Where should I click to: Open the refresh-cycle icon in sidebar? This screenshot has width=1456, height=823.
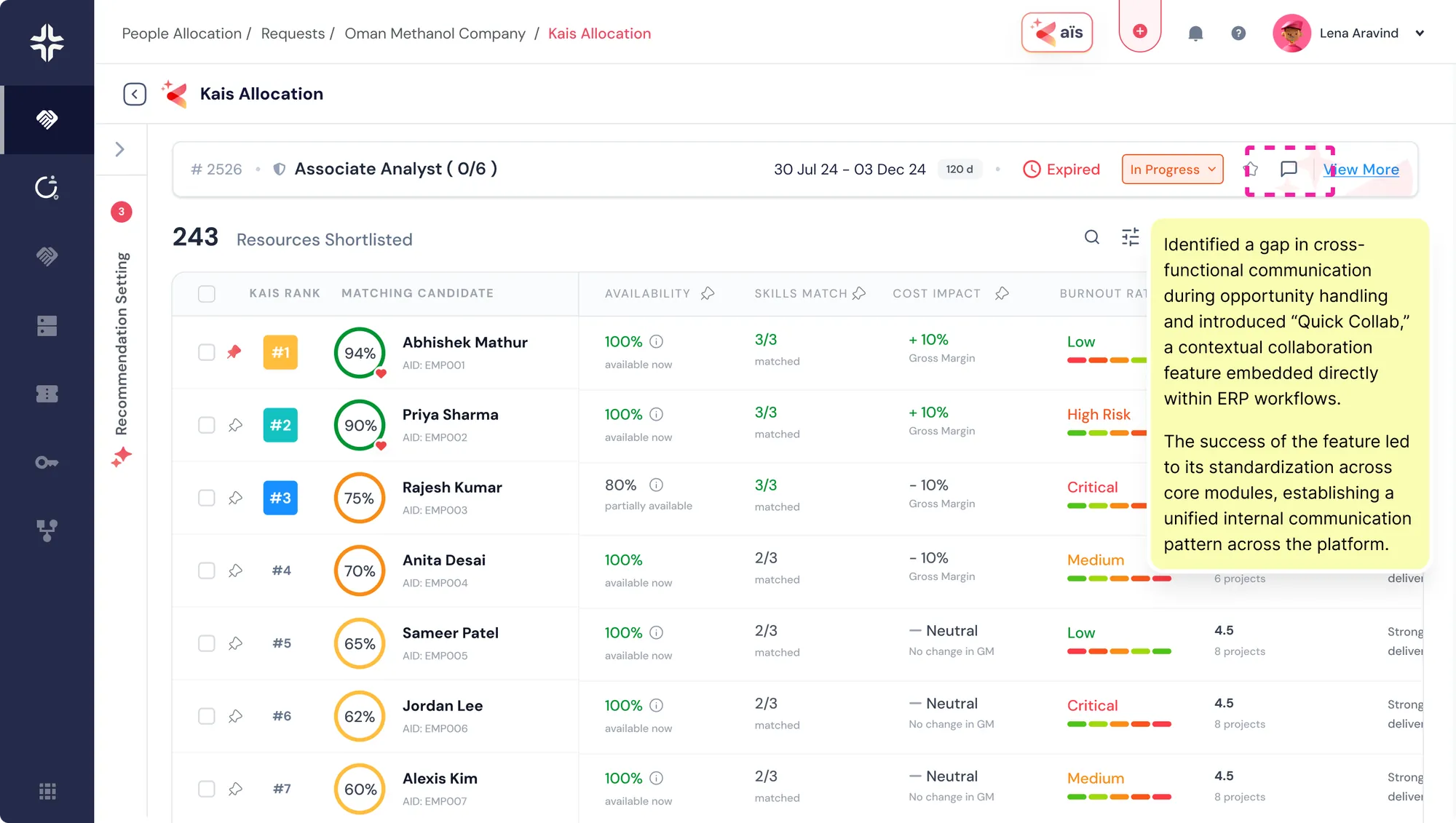pos(47,188)
